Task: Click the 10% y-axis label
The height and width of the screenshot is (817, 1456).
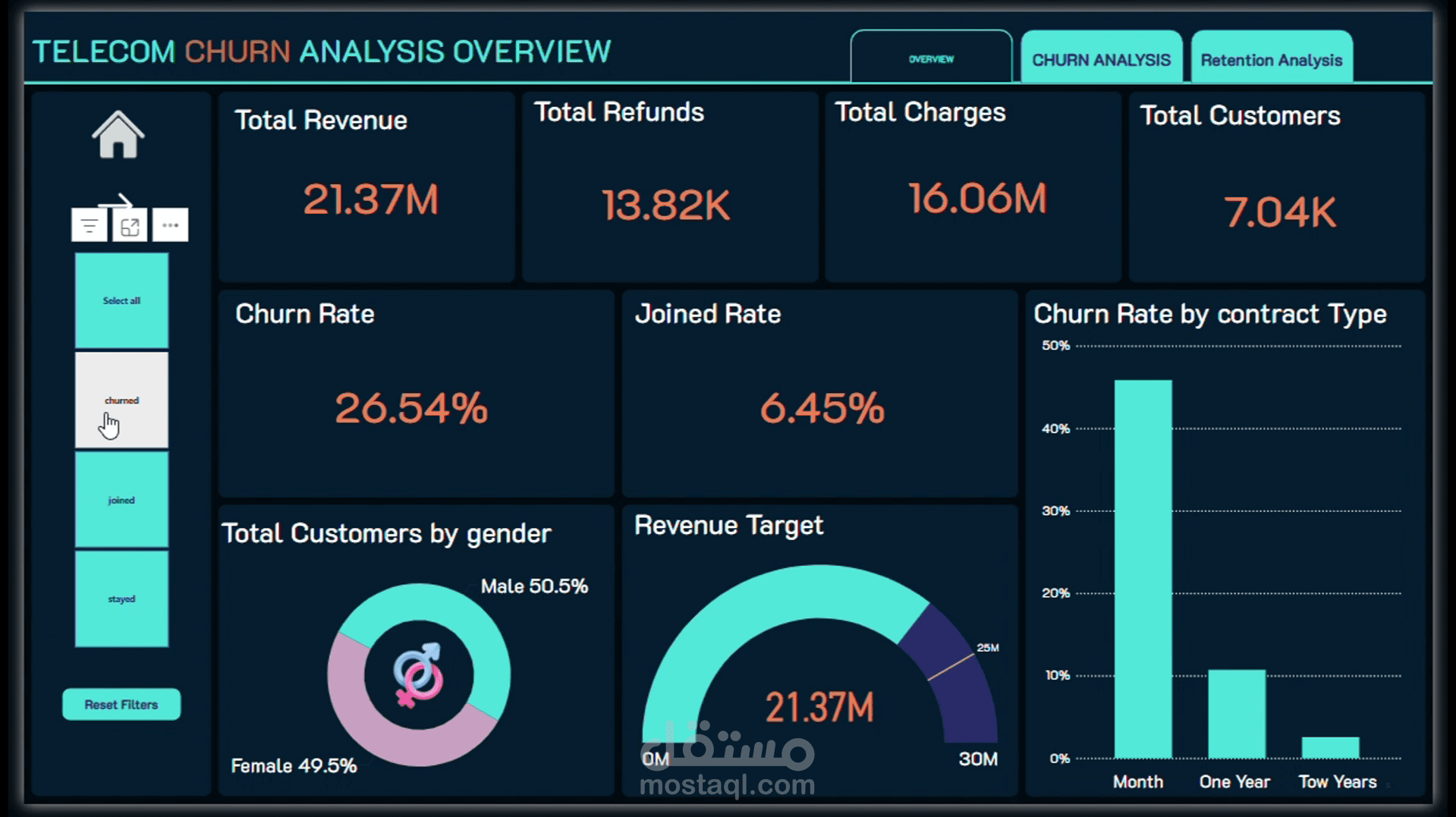Action: [1057, 675]
